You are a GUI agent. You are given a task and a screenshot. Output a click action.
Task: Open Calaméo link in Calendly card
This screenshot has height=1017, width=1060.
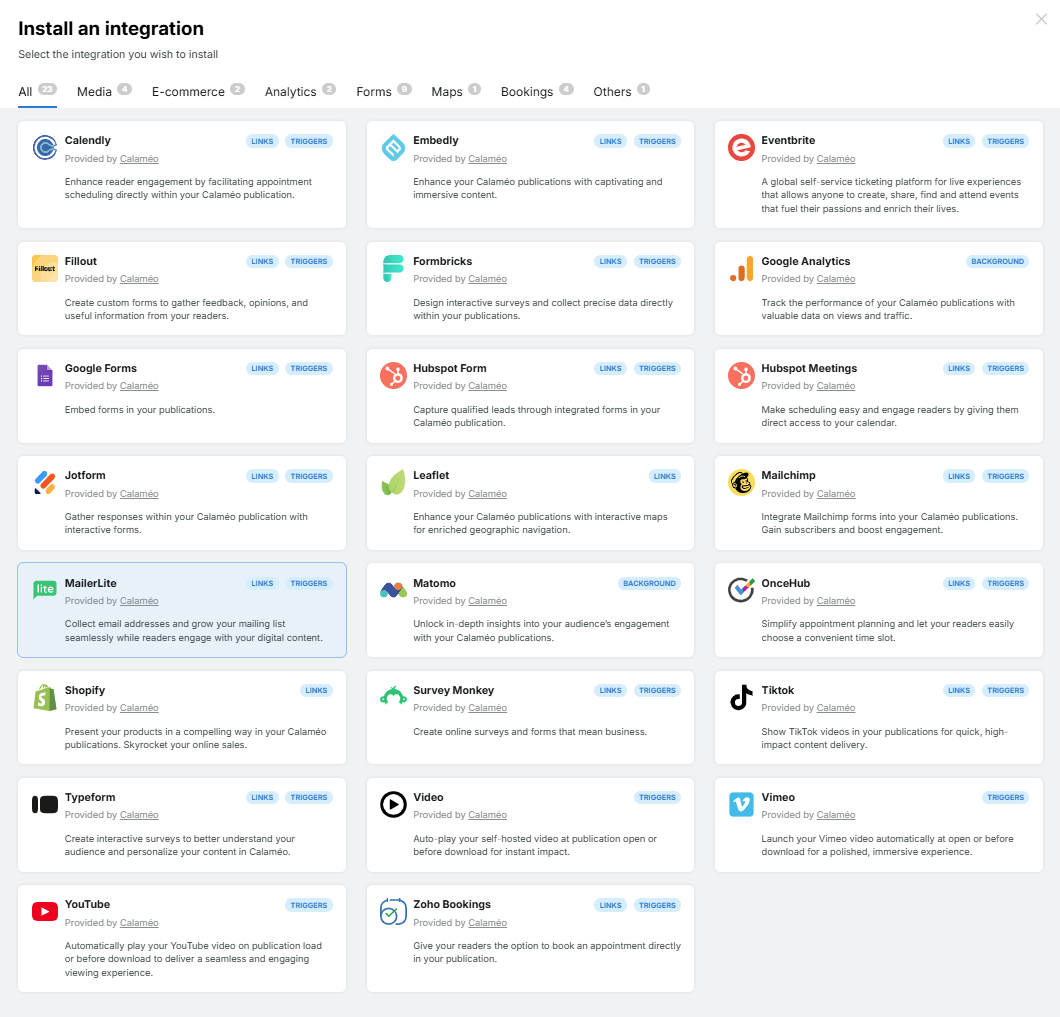[x=139, y=159]
